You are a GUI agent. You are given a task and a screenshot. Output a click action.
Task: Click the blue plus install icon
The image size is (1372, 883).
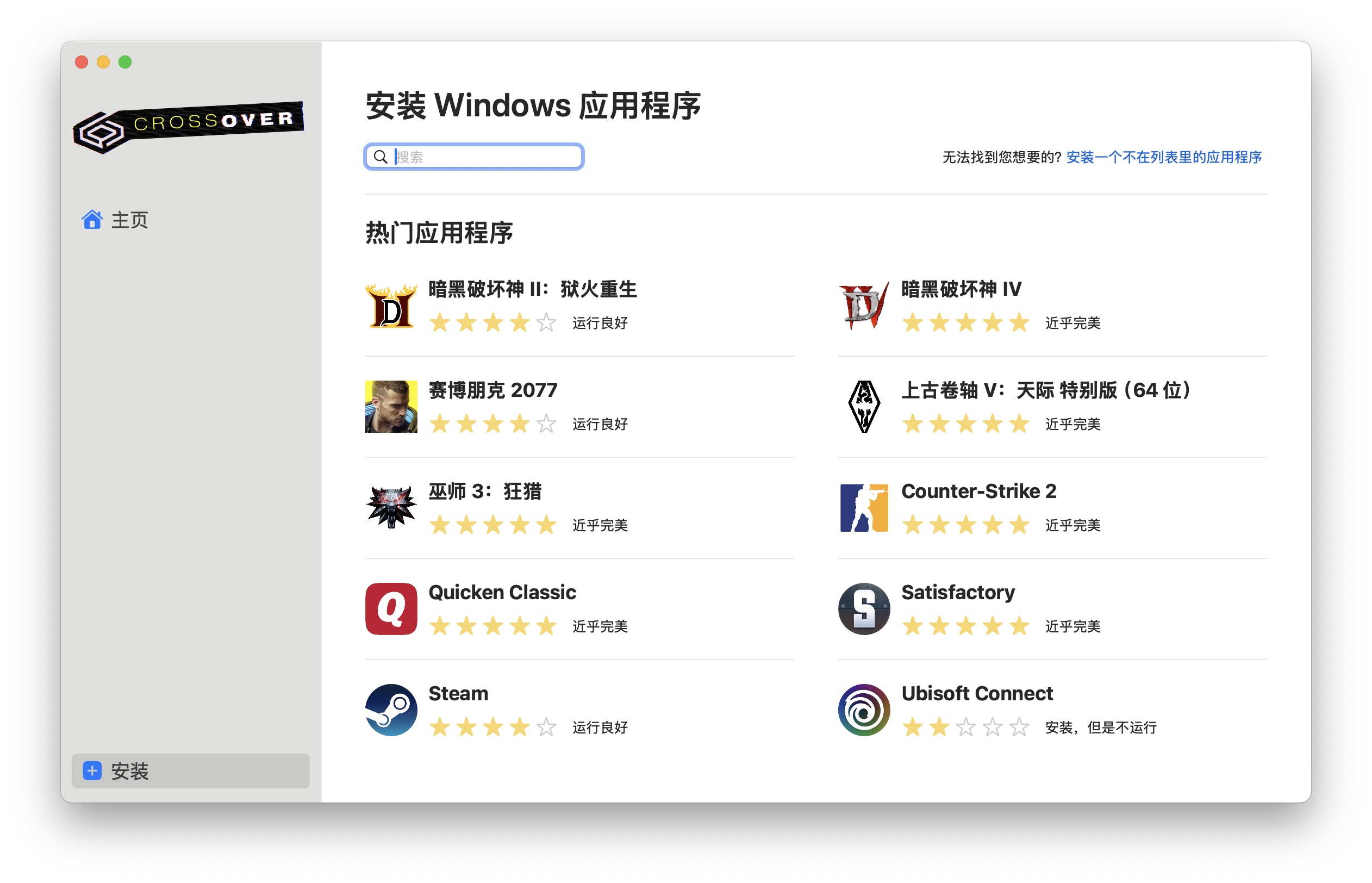click(92, 770)
